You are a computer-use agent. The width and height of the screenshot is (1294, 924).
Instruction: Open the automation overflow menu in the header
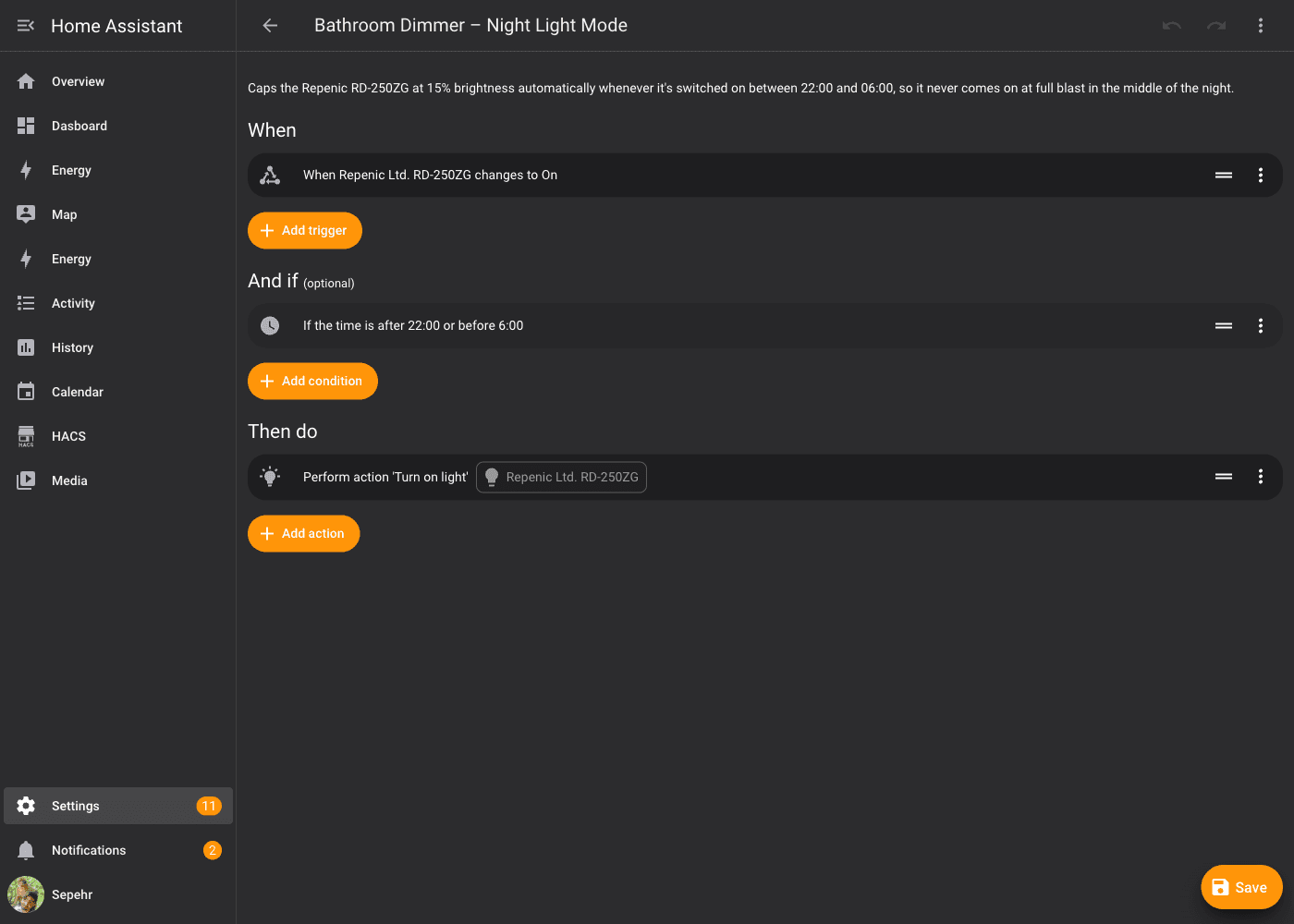1261,26
